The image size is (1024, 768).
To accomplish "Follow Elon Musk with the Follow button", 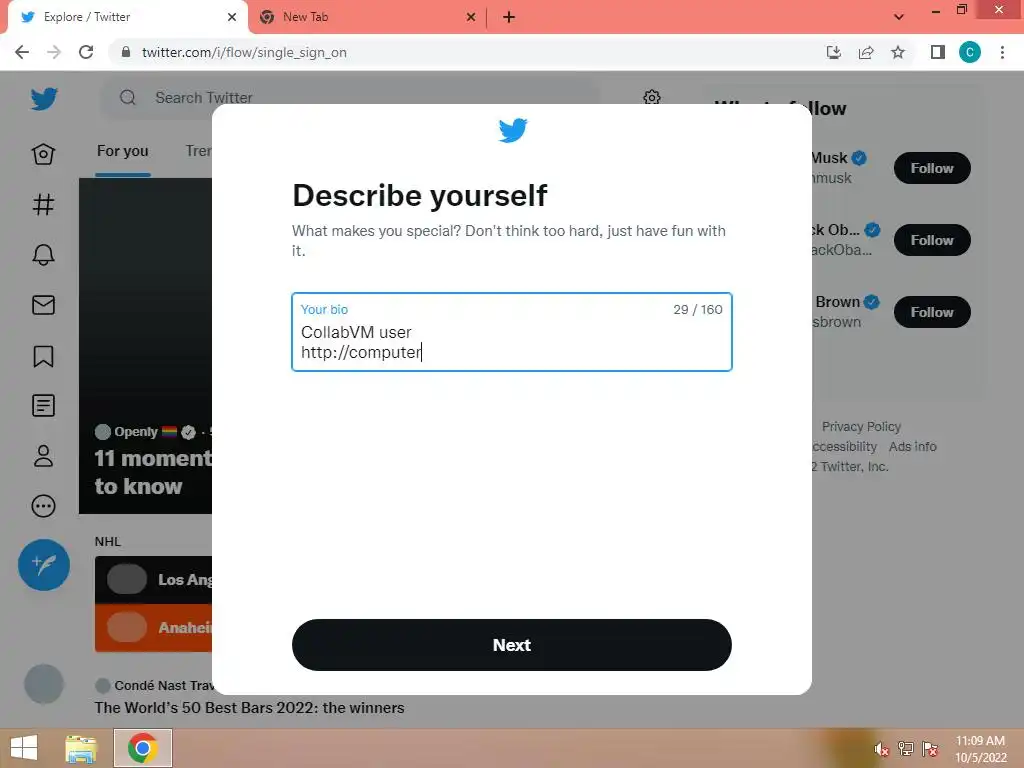I will pyautogui.click(x=932, y=168).
